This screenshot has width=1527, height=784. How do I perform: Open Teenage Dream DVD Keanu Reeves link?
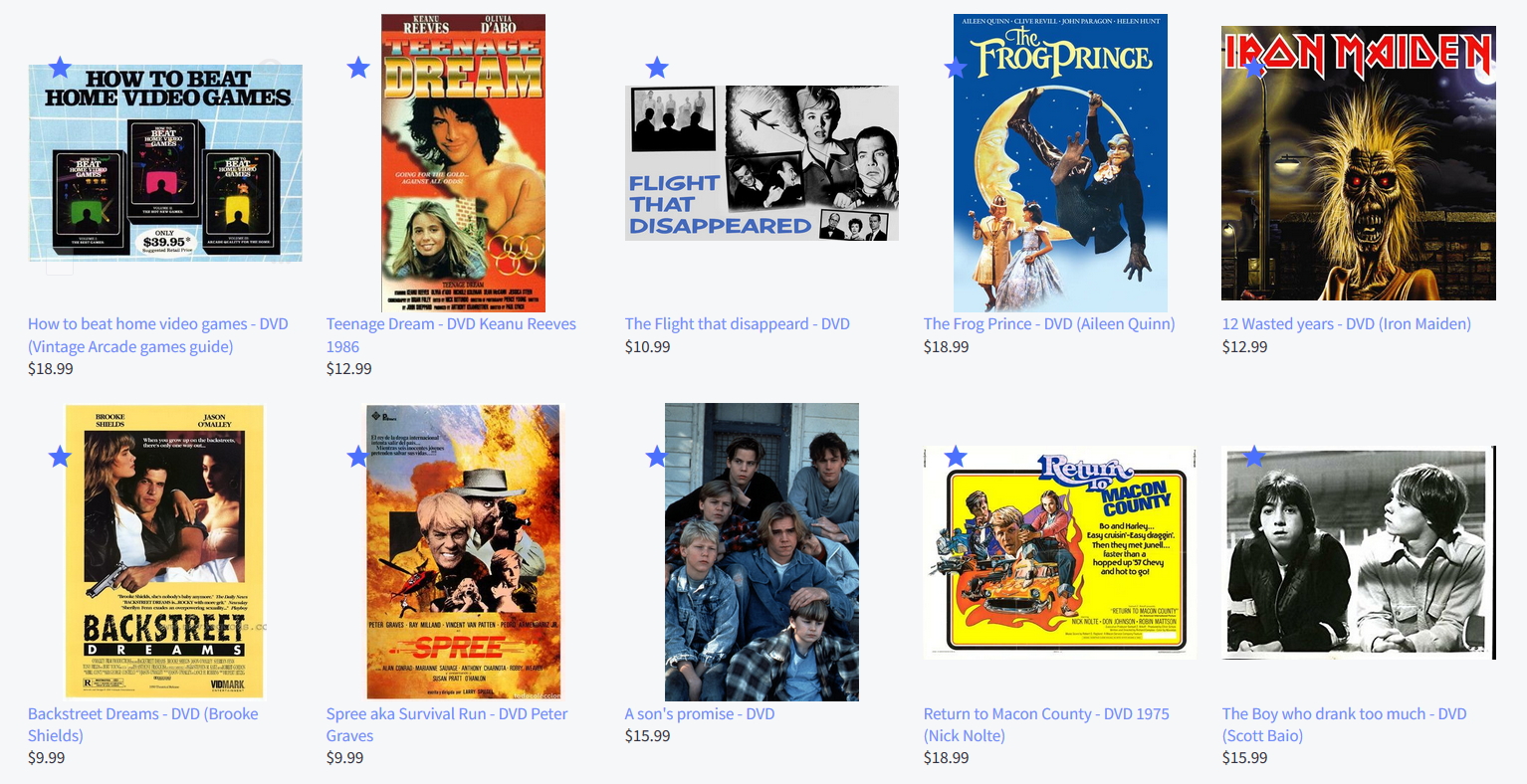pos(451,335)
